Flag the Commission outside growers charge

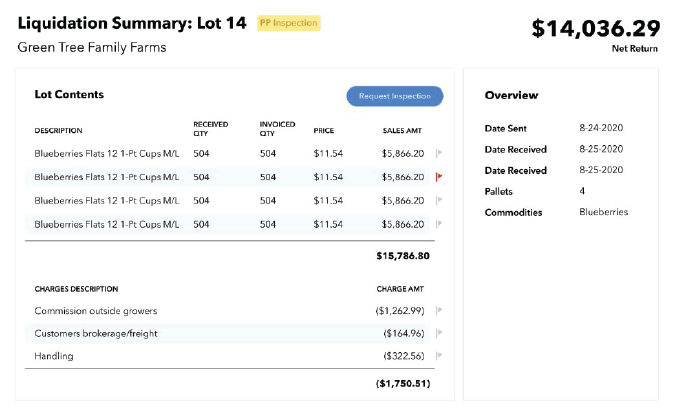point(439,310)
